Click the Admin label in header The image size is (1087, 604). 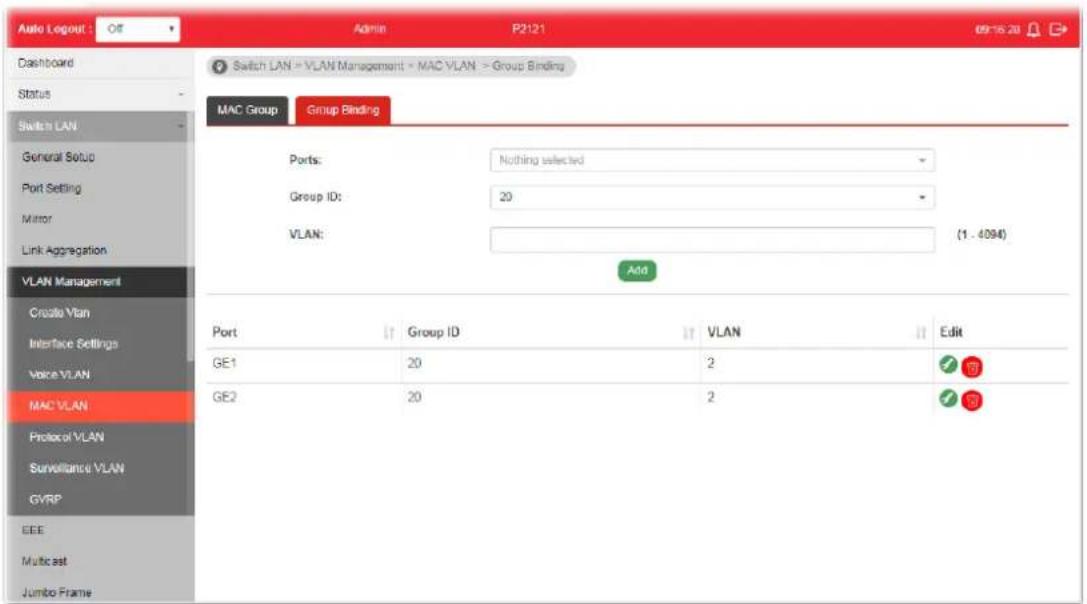tap(369, 29)
